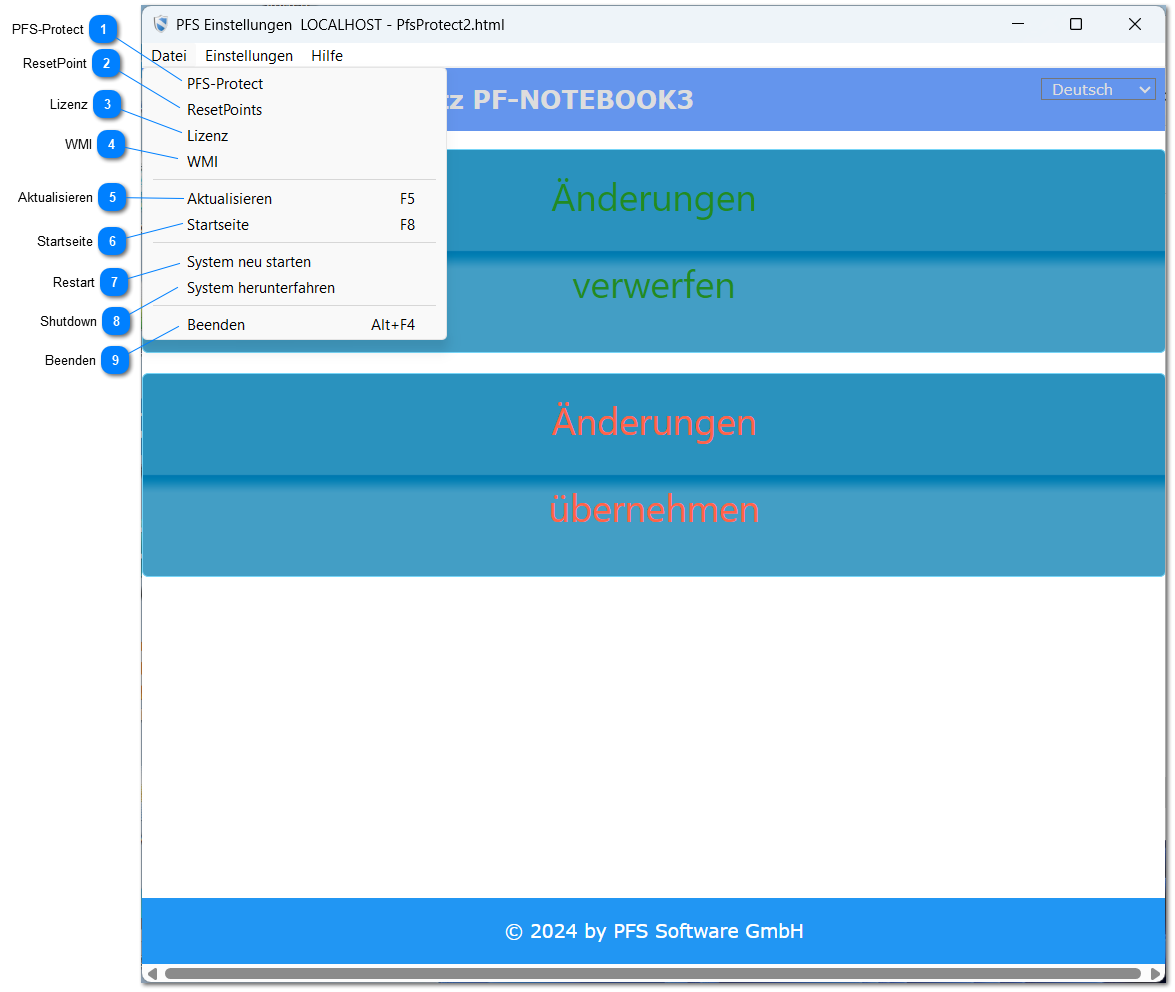Open the Datei menu
This screenshot has width=1175, height=992.
(169, 56)
